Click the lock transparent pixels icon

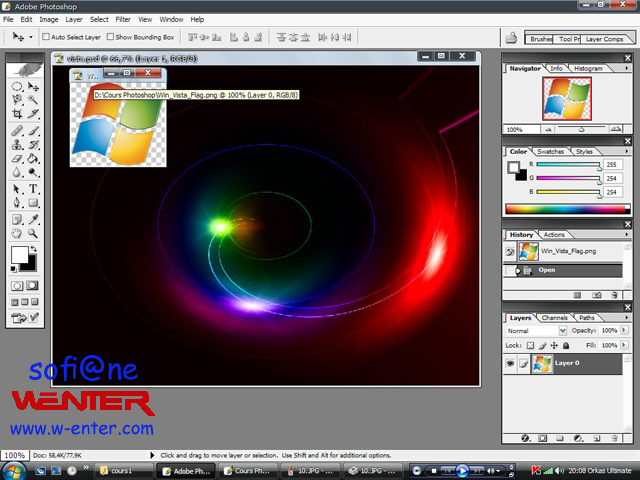tap(531, 344)
